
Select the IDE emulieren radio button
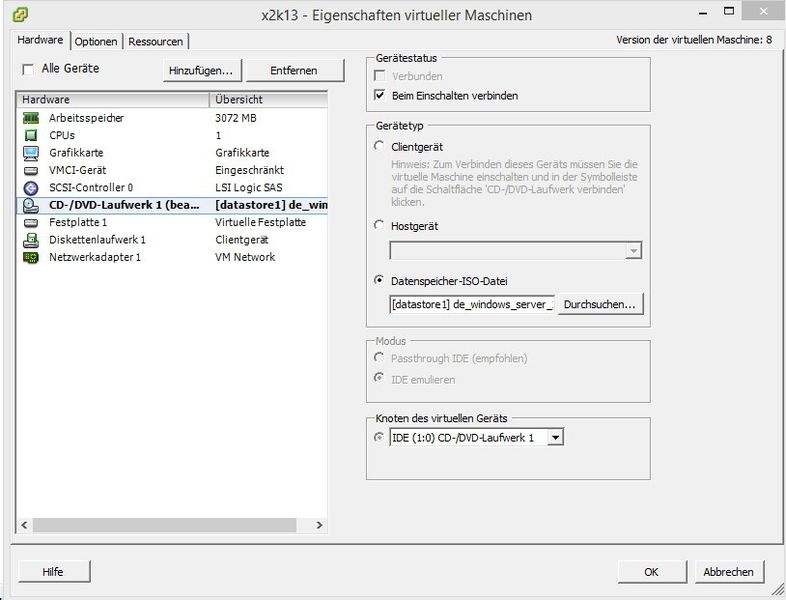coord(379,379)
